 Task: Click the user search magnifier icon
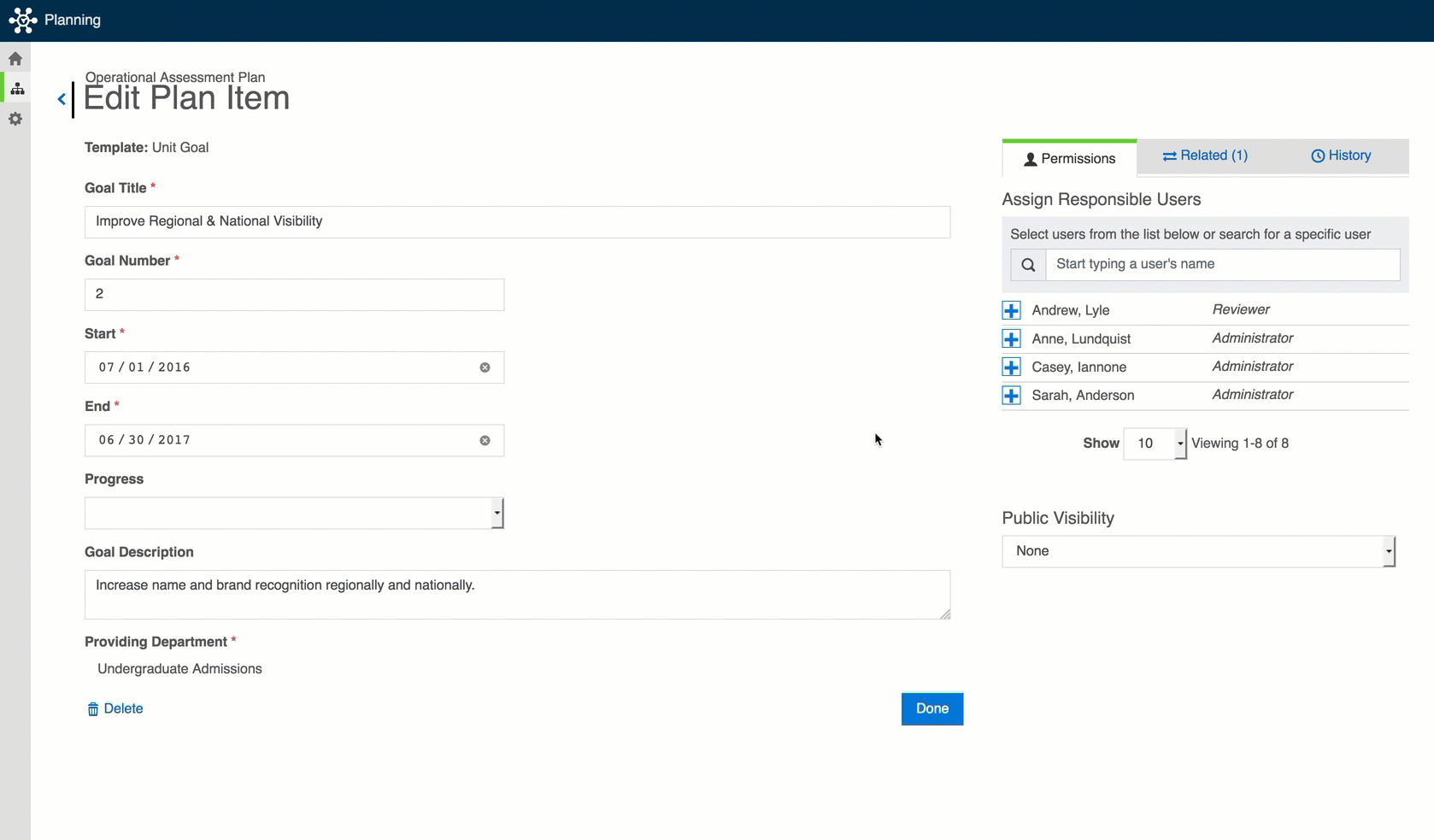1028,265
